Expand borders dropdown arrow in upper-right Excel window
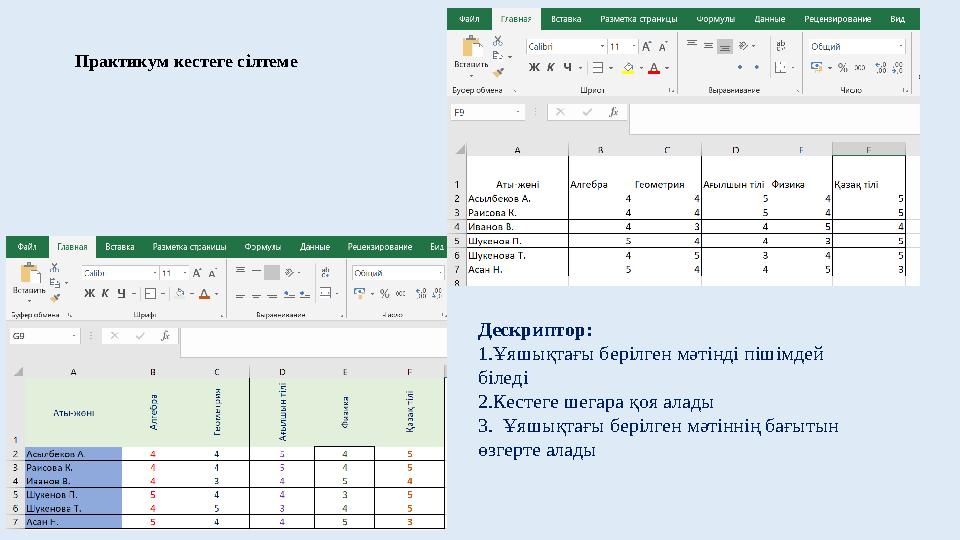 tap(611, 68)
